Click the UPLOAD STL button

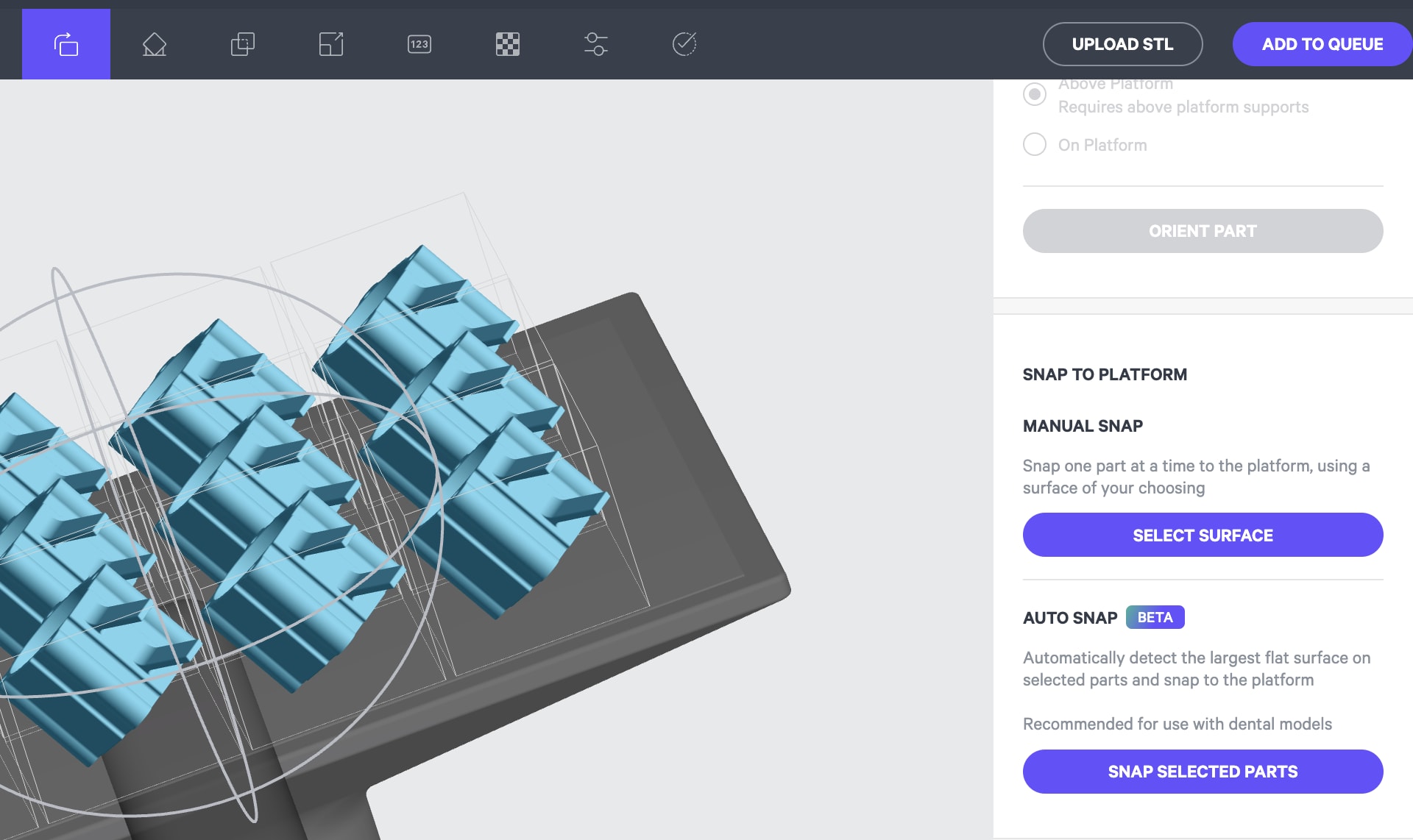(x=1123, y=44)
